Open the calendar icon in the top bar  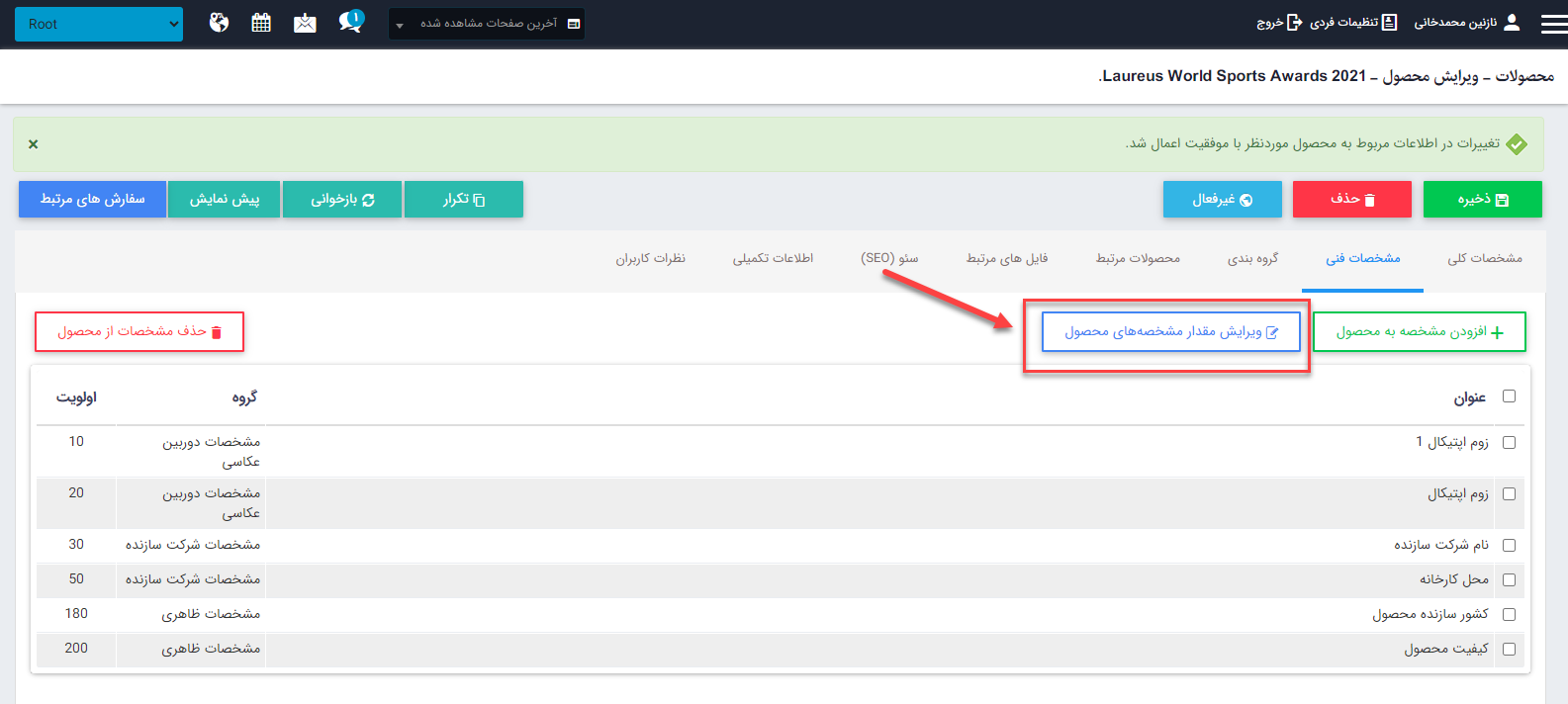click(261, 23)
